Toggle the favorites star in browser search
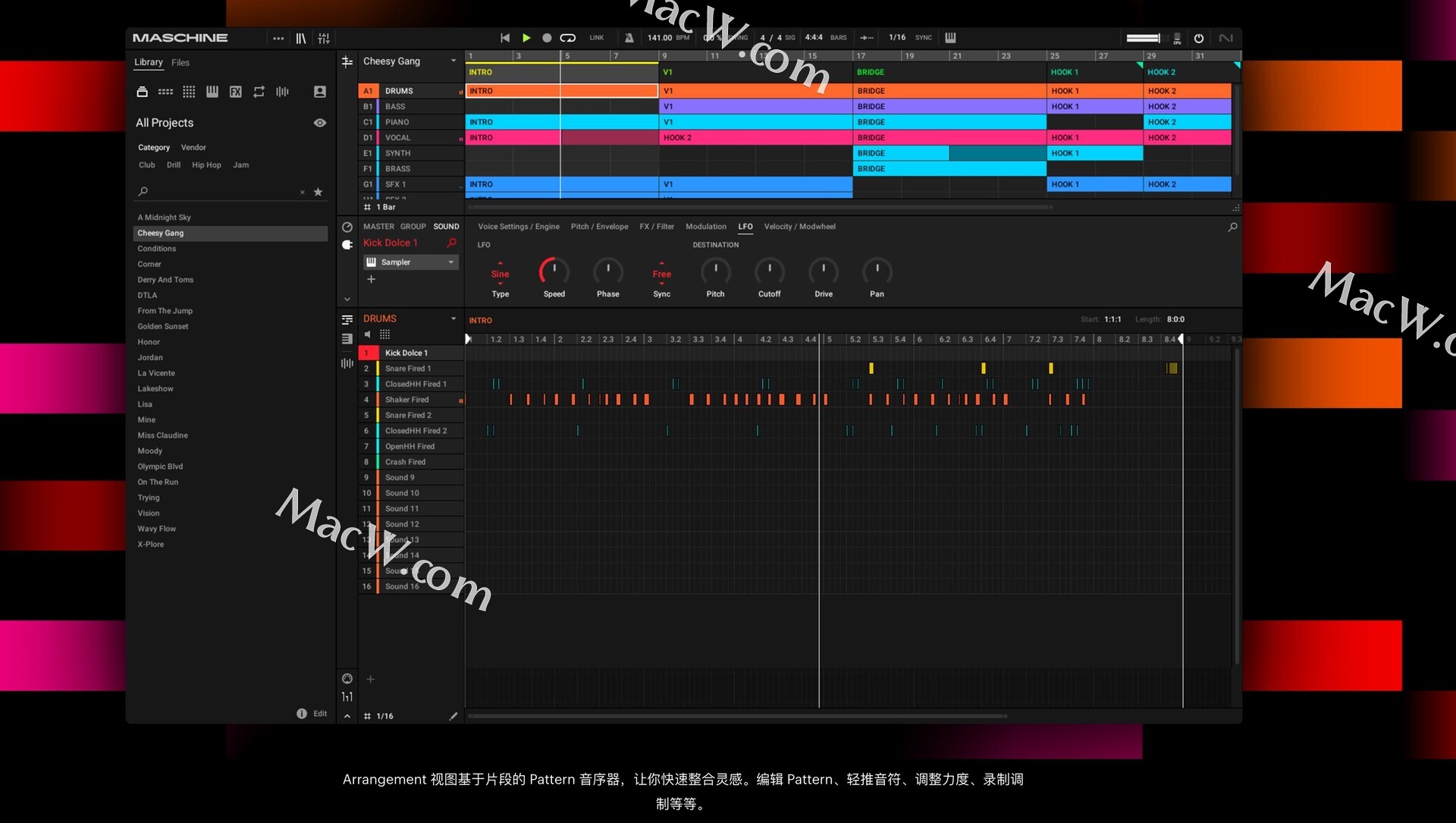 [x=318, y=192]
